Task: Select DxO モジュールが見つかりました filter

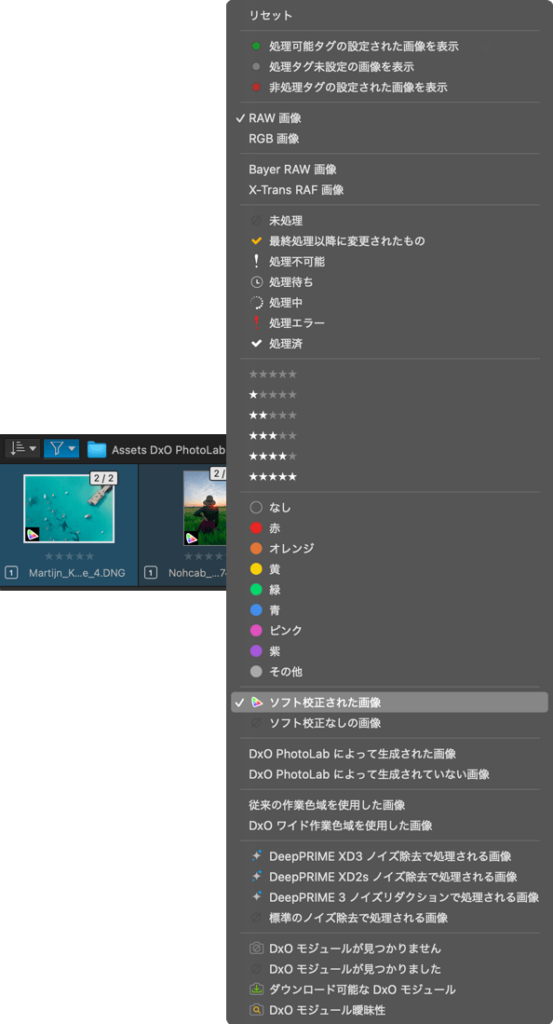Action: pos(389,968)
